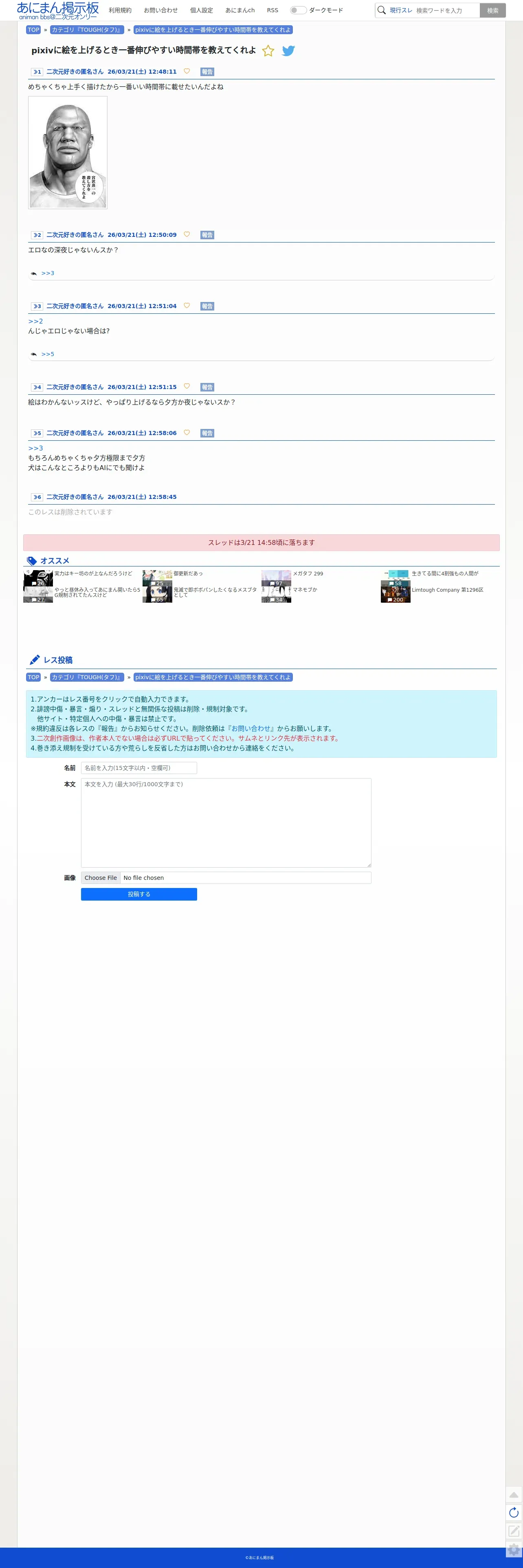Click the レス投稿 pencil icon

35,660
